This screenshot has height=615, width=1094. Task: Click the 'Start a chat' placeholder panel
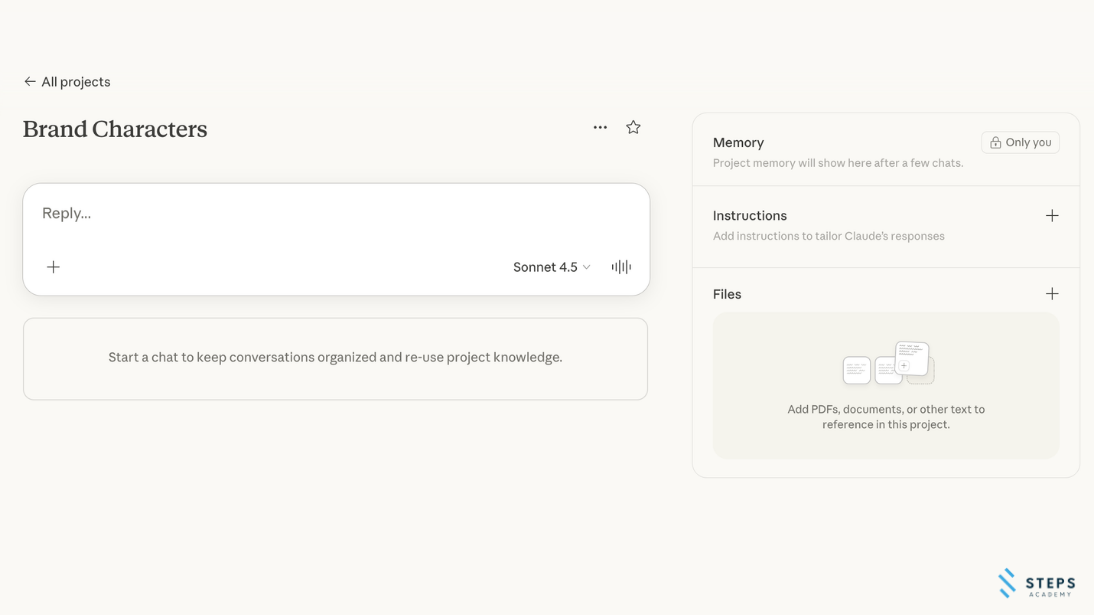pos(335,358)
